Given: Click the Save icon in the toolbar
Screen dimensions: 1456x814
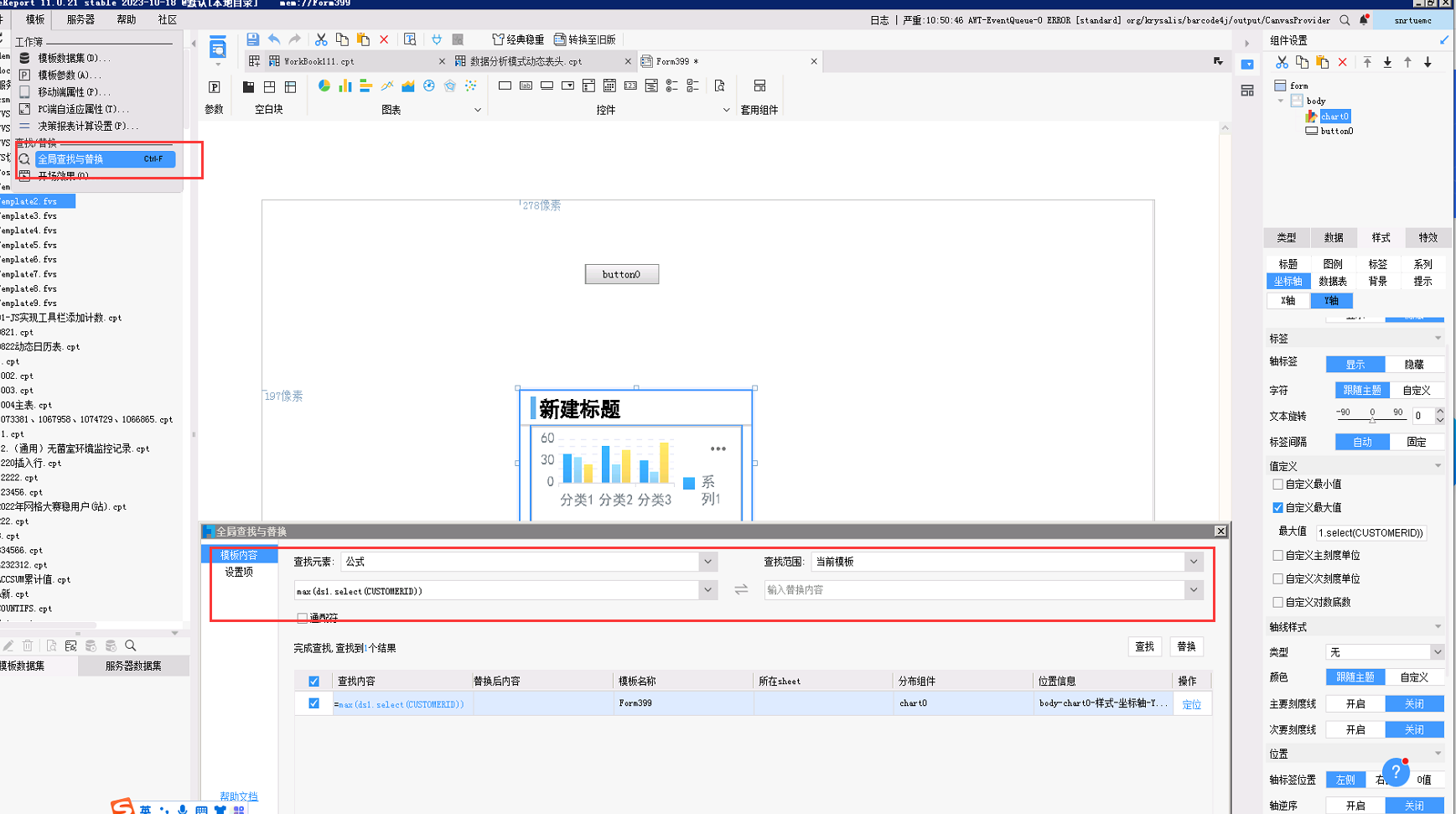Looking at the screenshot, I should [252, 39].
